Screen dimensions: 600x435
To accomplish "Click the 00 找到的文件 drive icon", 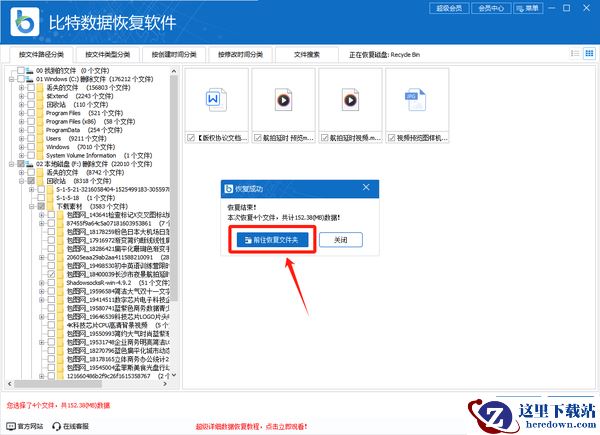I will pyautogui.click(x=30, y=71).
